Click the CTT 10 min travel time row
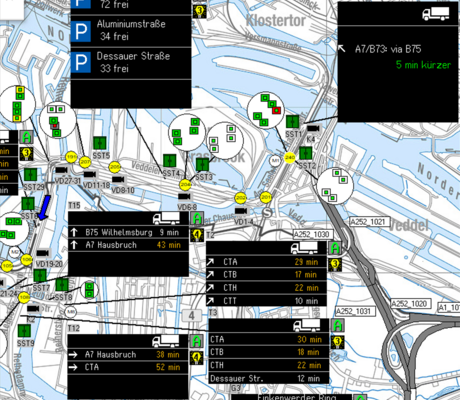460x400 pixels. [x=266, y=301]
